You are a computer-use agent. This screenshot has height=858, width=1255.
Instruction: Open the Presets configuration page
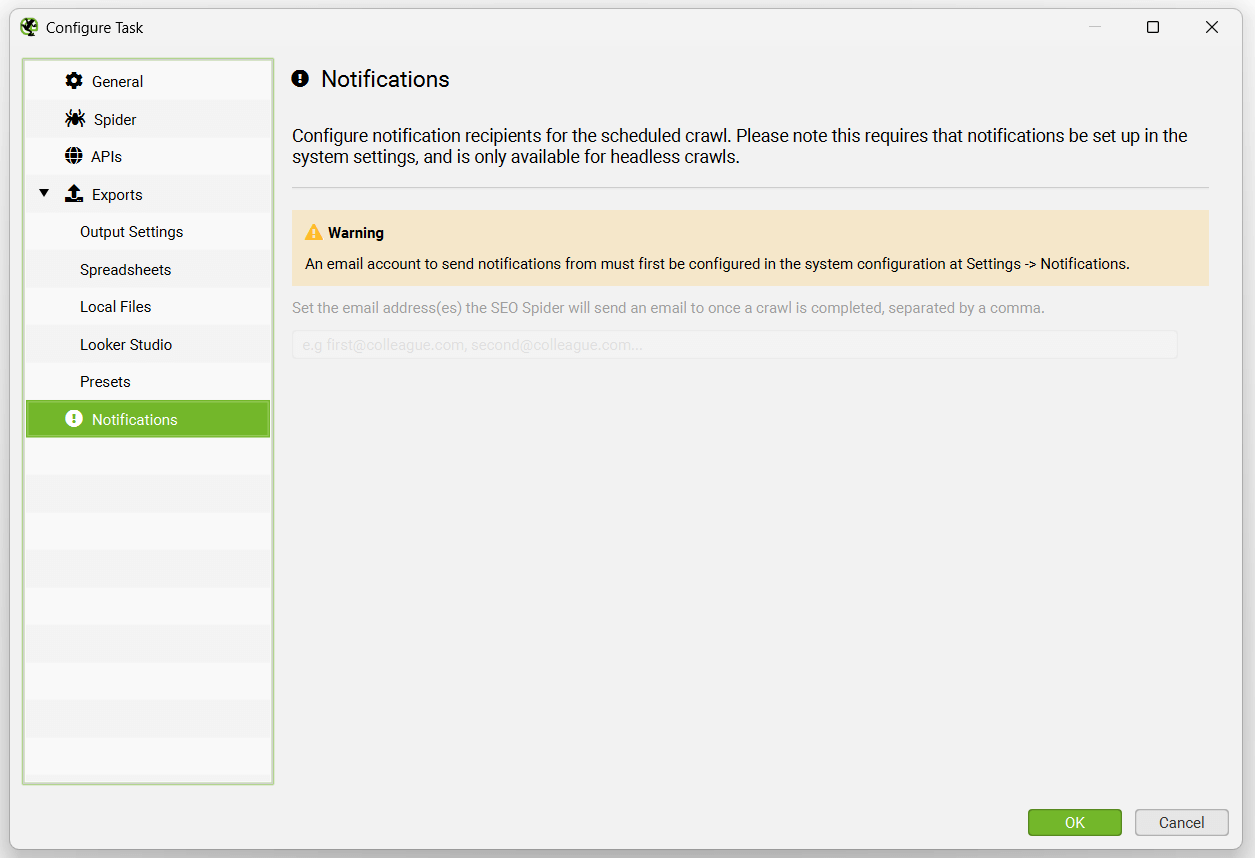tap(105, 381)
